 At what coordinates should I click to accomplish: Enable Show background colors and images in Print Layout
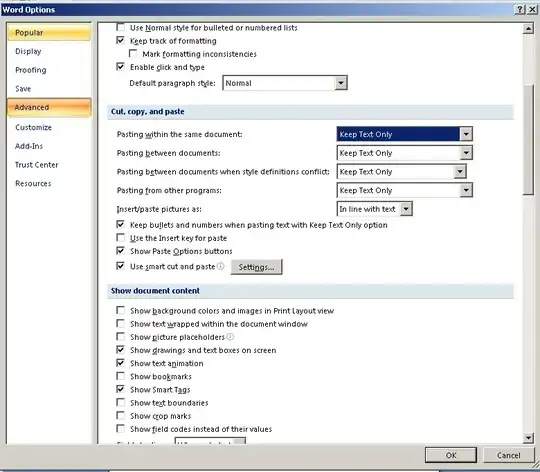pos(121,310)
